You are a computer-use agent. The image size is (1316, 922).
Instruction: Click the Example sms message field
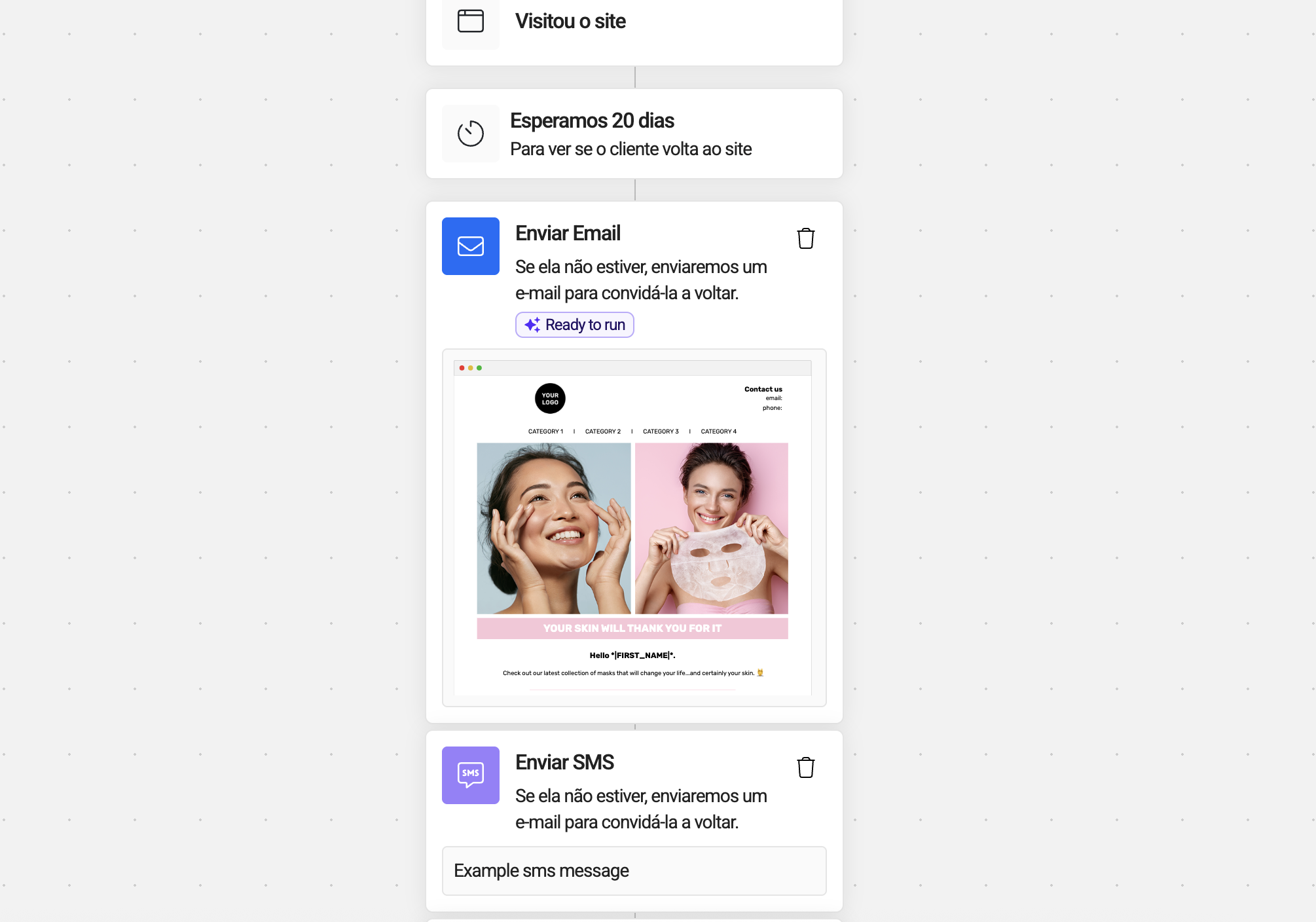tap(634, 871)
